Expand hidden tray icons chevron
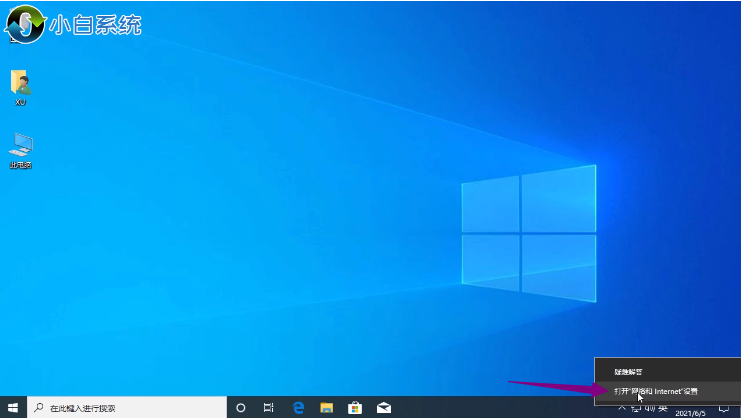The height and width of the screenshot is (418, 741). tap(622, 408)
